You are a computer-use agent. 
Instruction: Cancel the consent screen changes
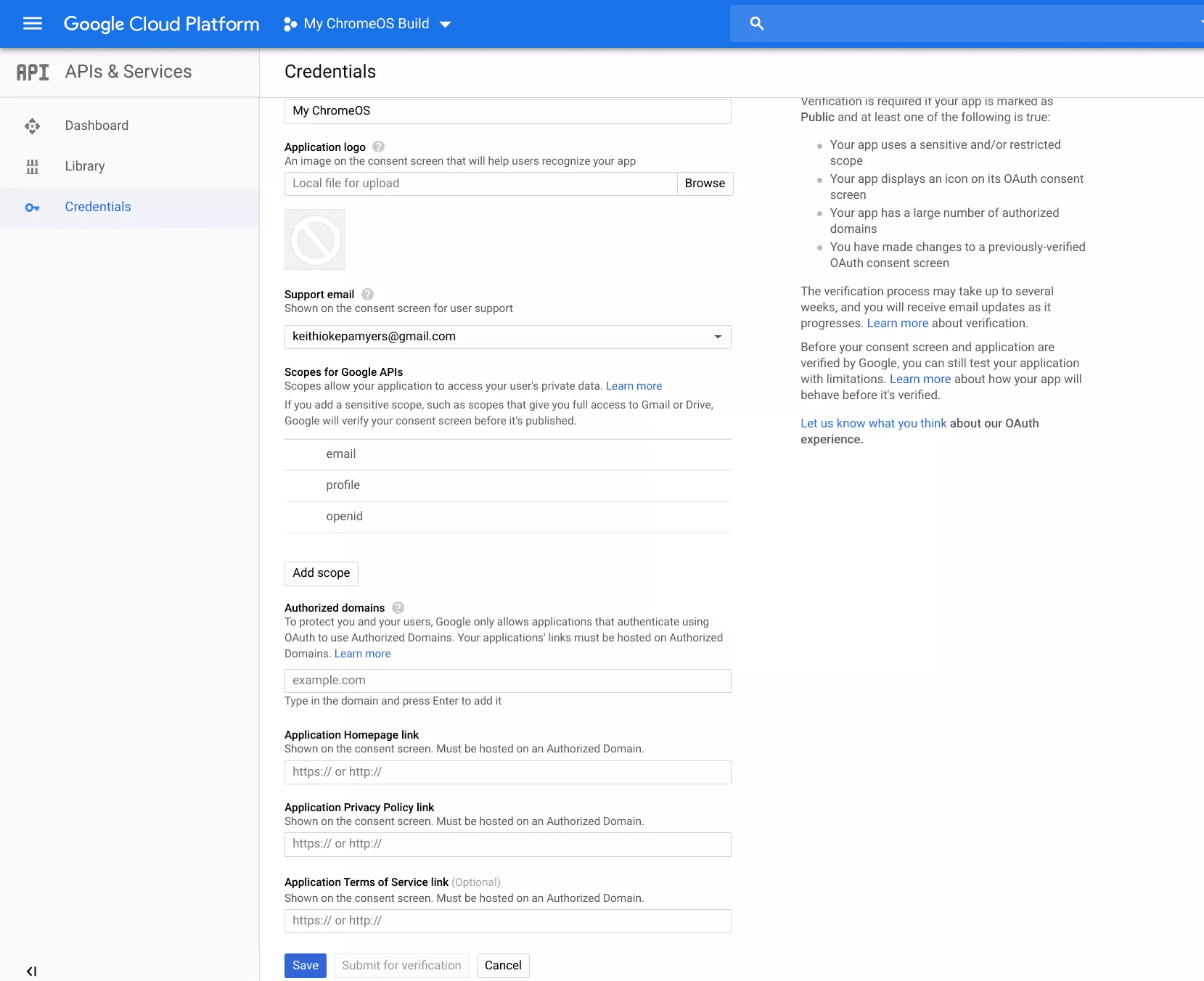503,965
